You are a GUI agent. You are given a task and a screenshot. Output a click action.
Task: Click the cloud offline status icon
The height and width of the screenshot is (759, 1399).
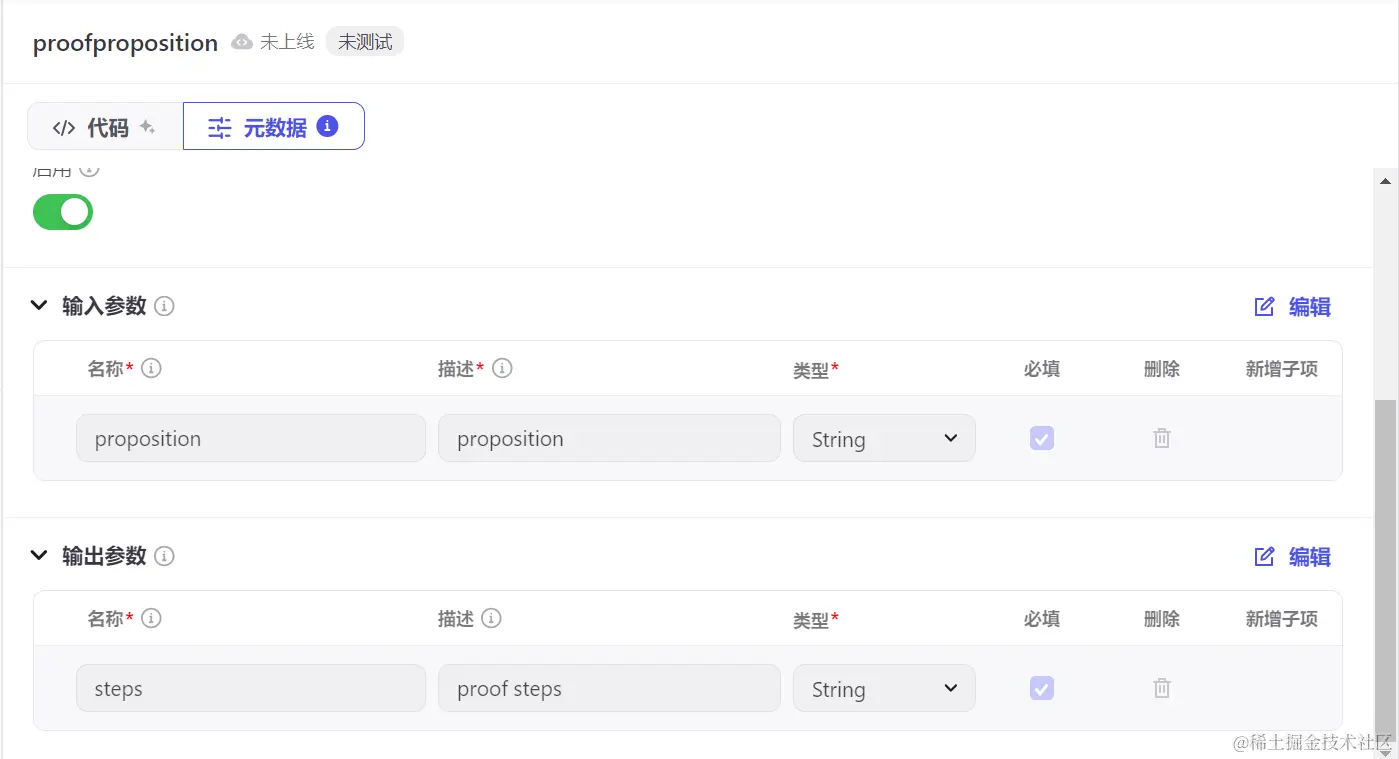[x=242, y=42]
